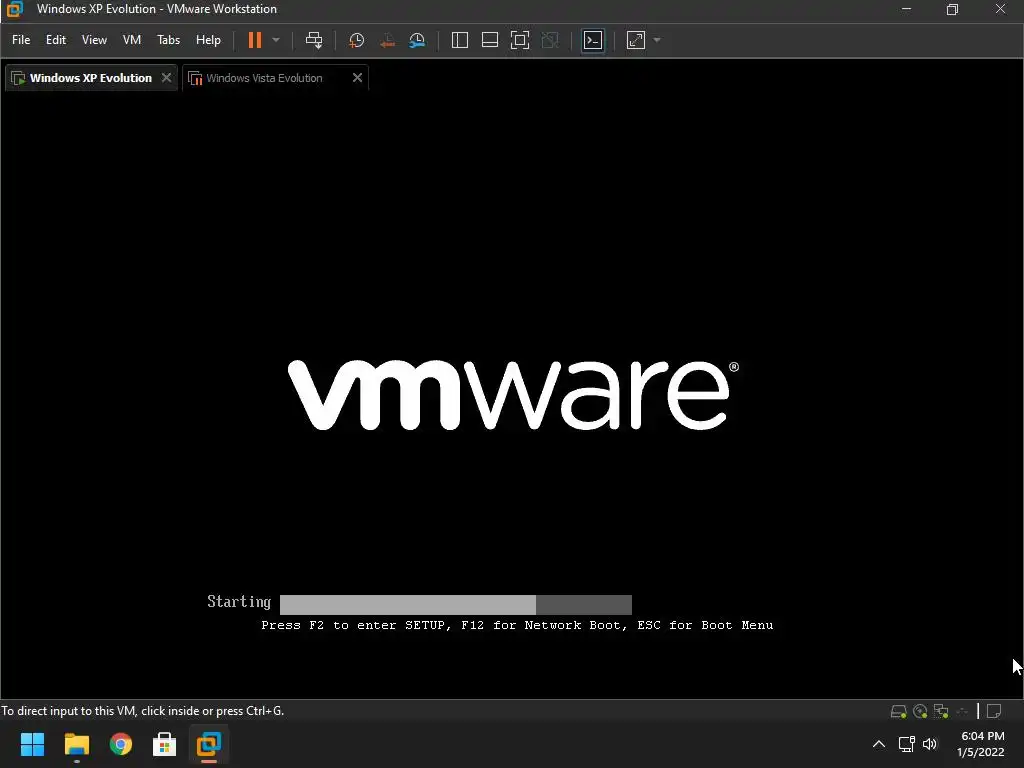Revert VM to the previous snapshot

387,40
